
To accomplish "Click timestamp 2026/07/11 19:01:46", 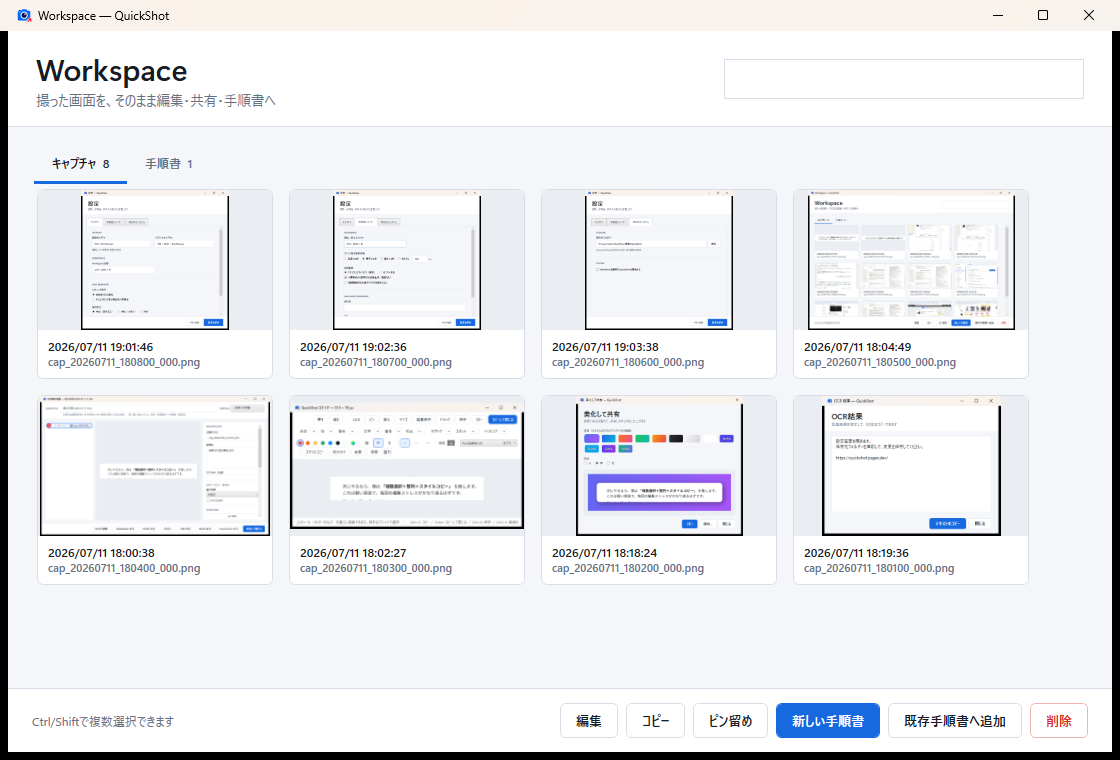I will [x=101, y=347].
